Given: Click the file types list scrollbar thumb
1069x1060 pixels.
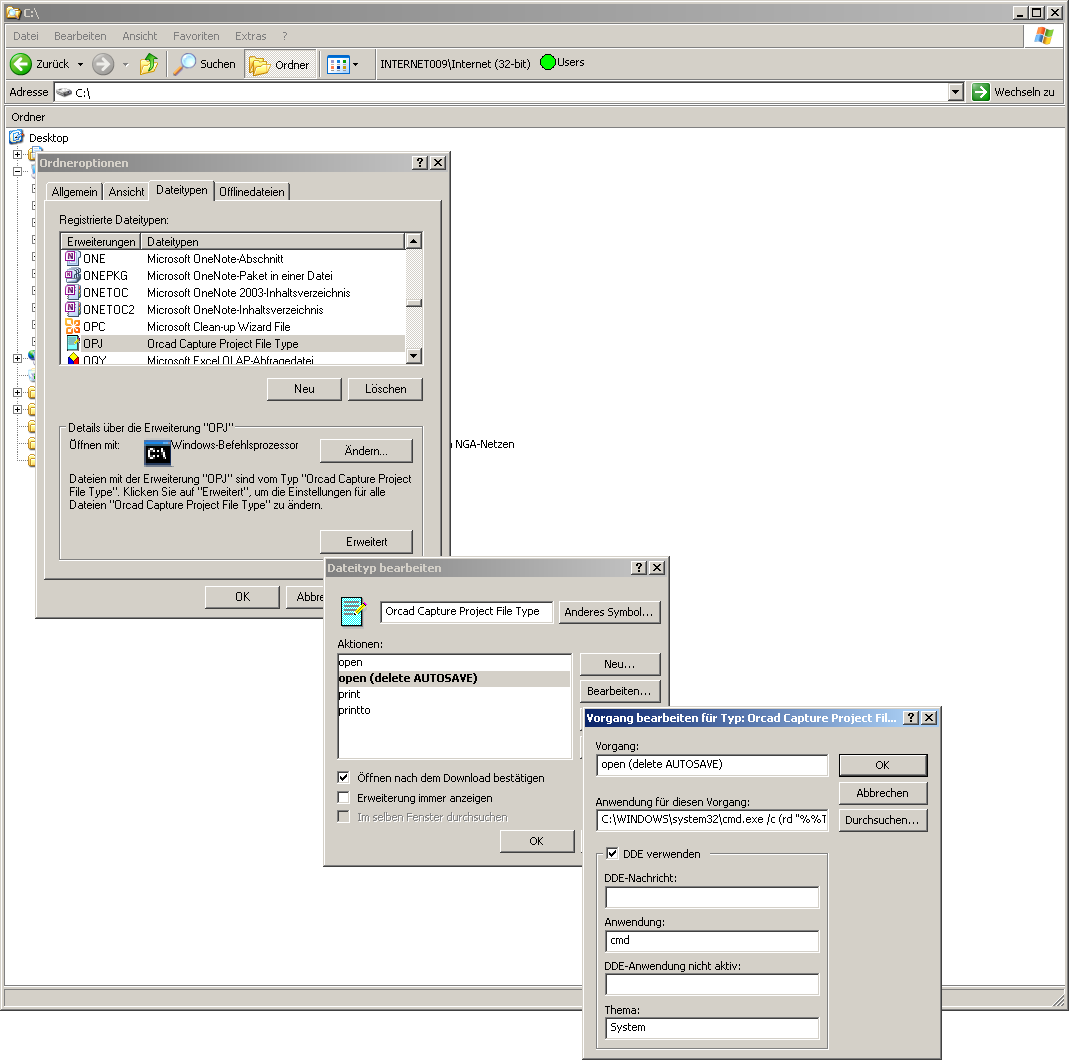Looking at the screenshot, I should pyautogui.click(x=413, y=303).
